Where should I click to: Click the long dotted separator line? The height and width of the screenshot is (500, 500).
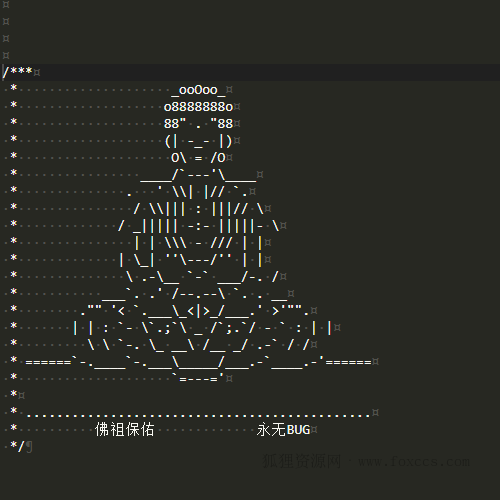[x=198, y=415]
